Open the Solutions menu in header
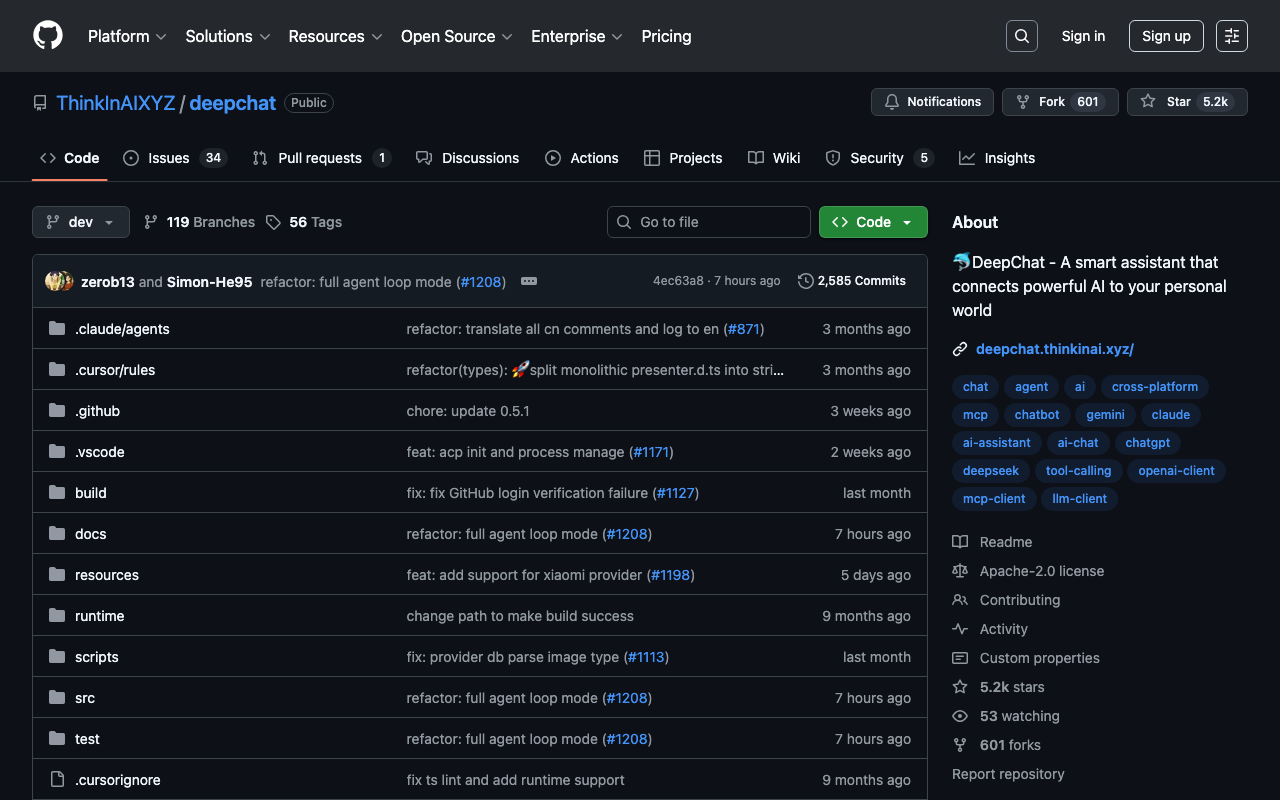 pyautogui.click(x=227, y=36)
